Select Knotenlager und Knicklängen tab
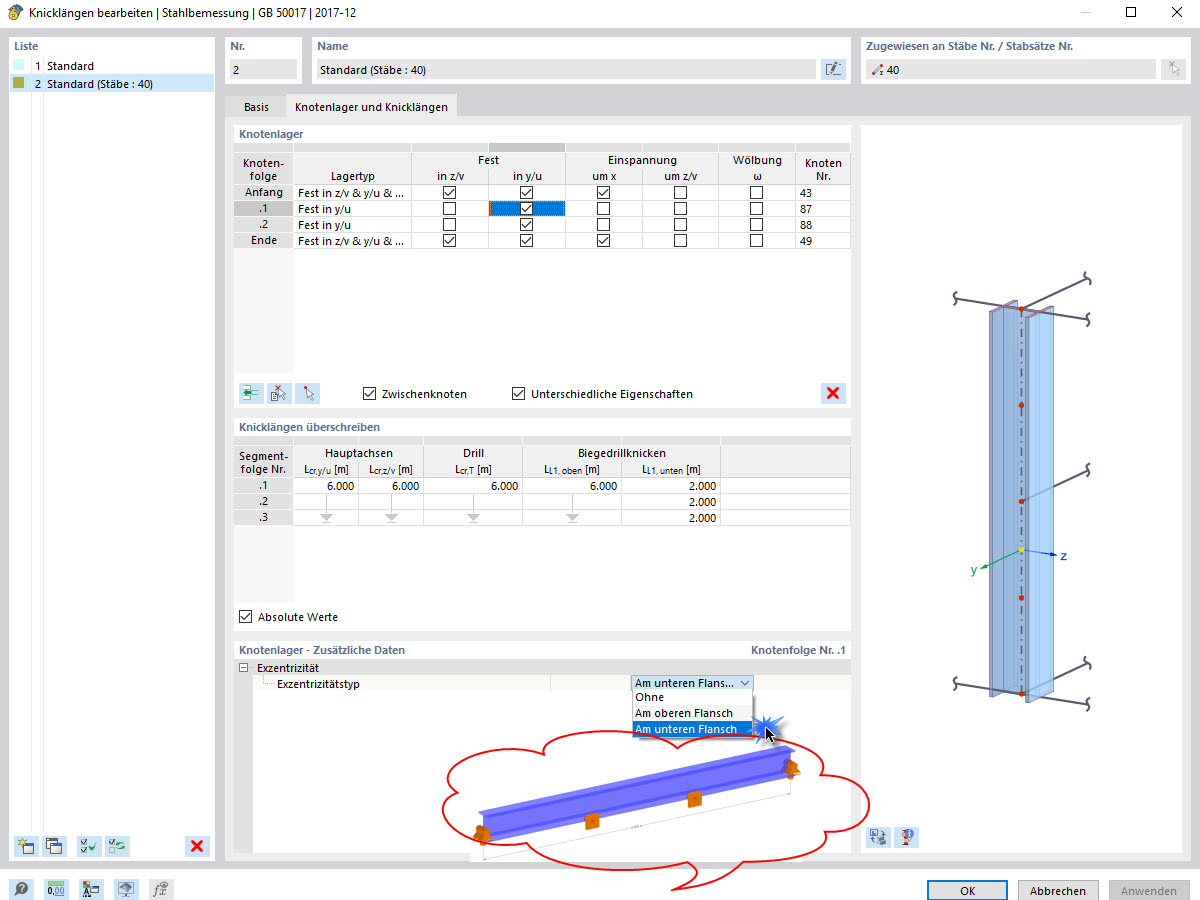 point(371,106)
